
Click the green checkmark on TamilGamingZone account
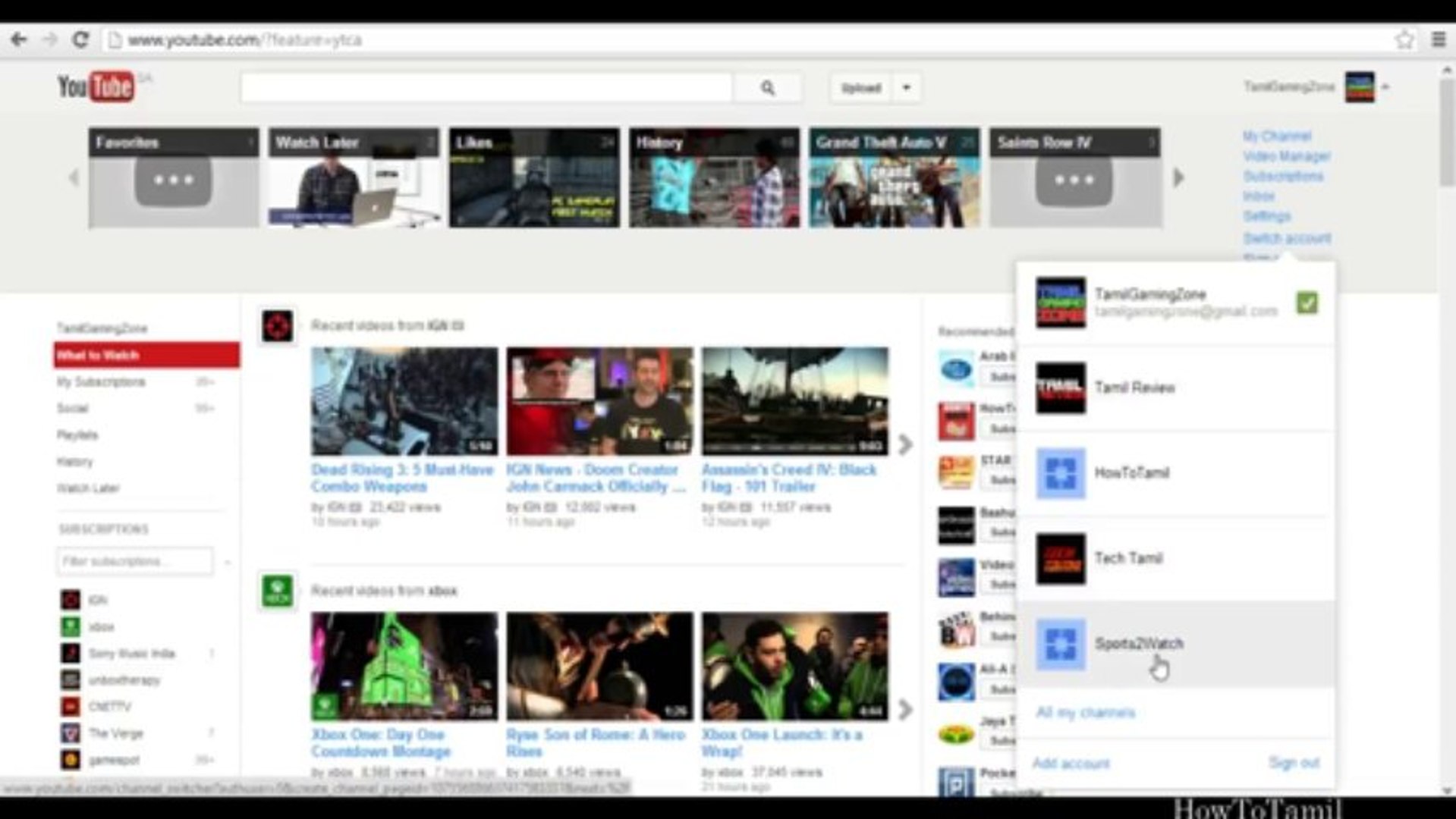[1307, 303]
